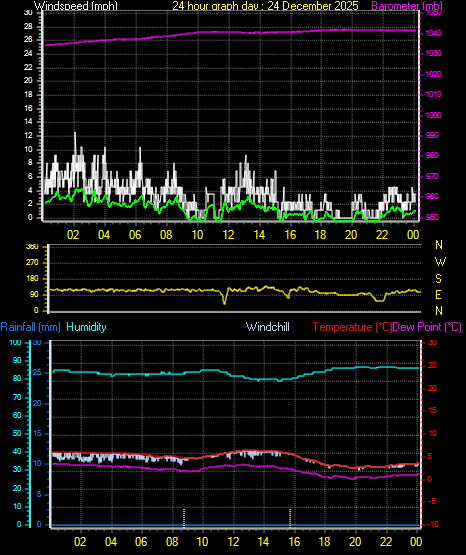
Task: Click the 1000 value on barometer axis
Action: [x=433, y=115]
